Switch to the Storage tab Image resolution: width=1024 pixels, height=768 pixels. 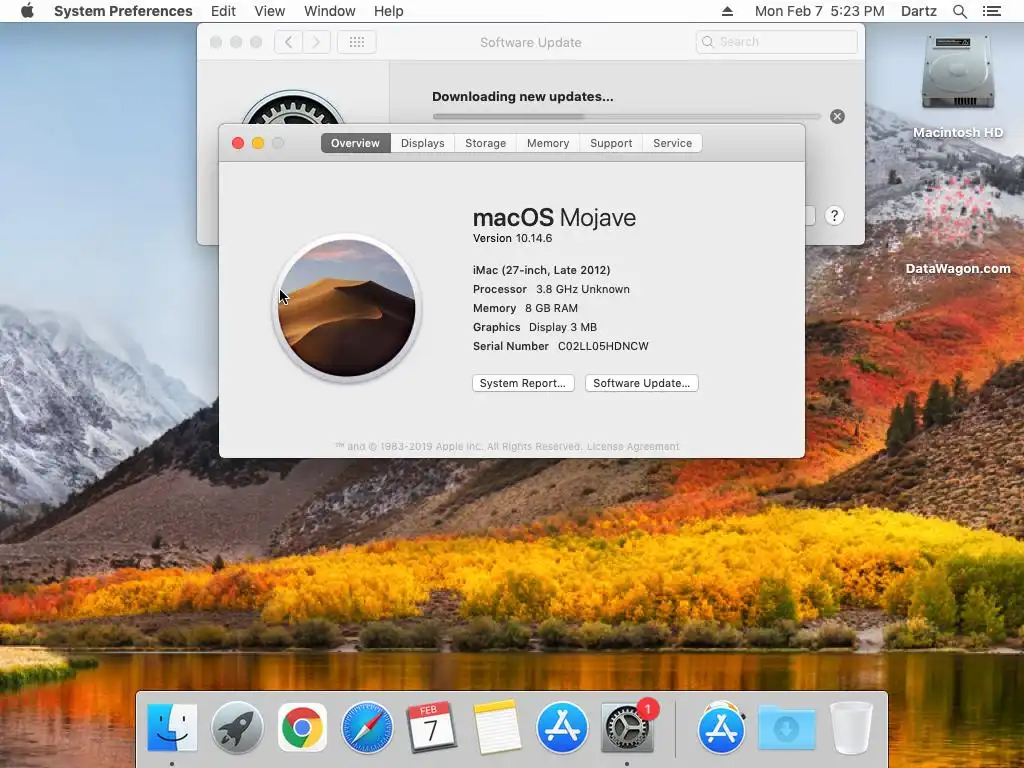pyautogui.click(x=485, y=143)
